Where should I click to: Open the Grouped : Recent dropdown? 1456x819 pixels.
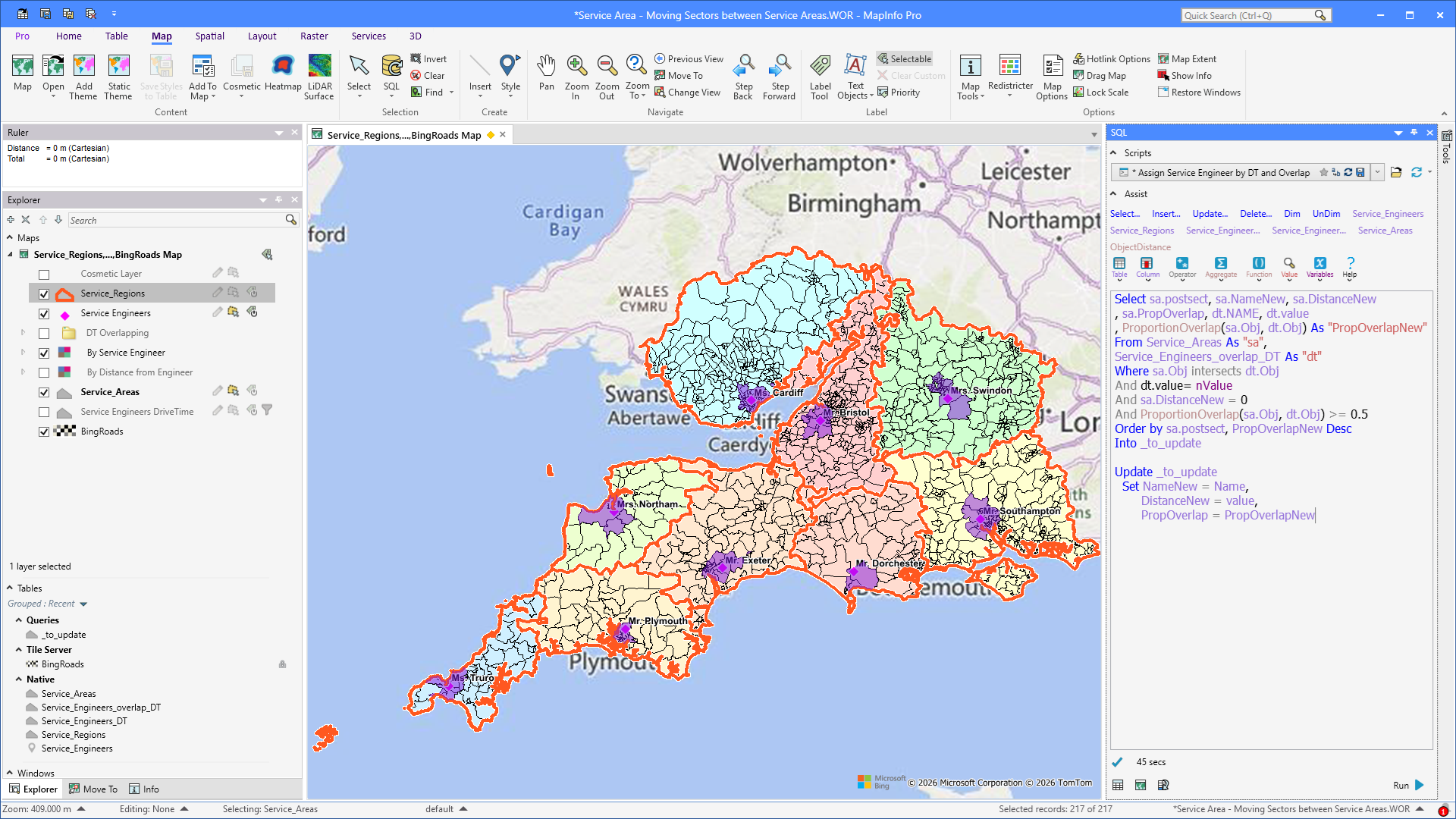[x=83, y=604]
